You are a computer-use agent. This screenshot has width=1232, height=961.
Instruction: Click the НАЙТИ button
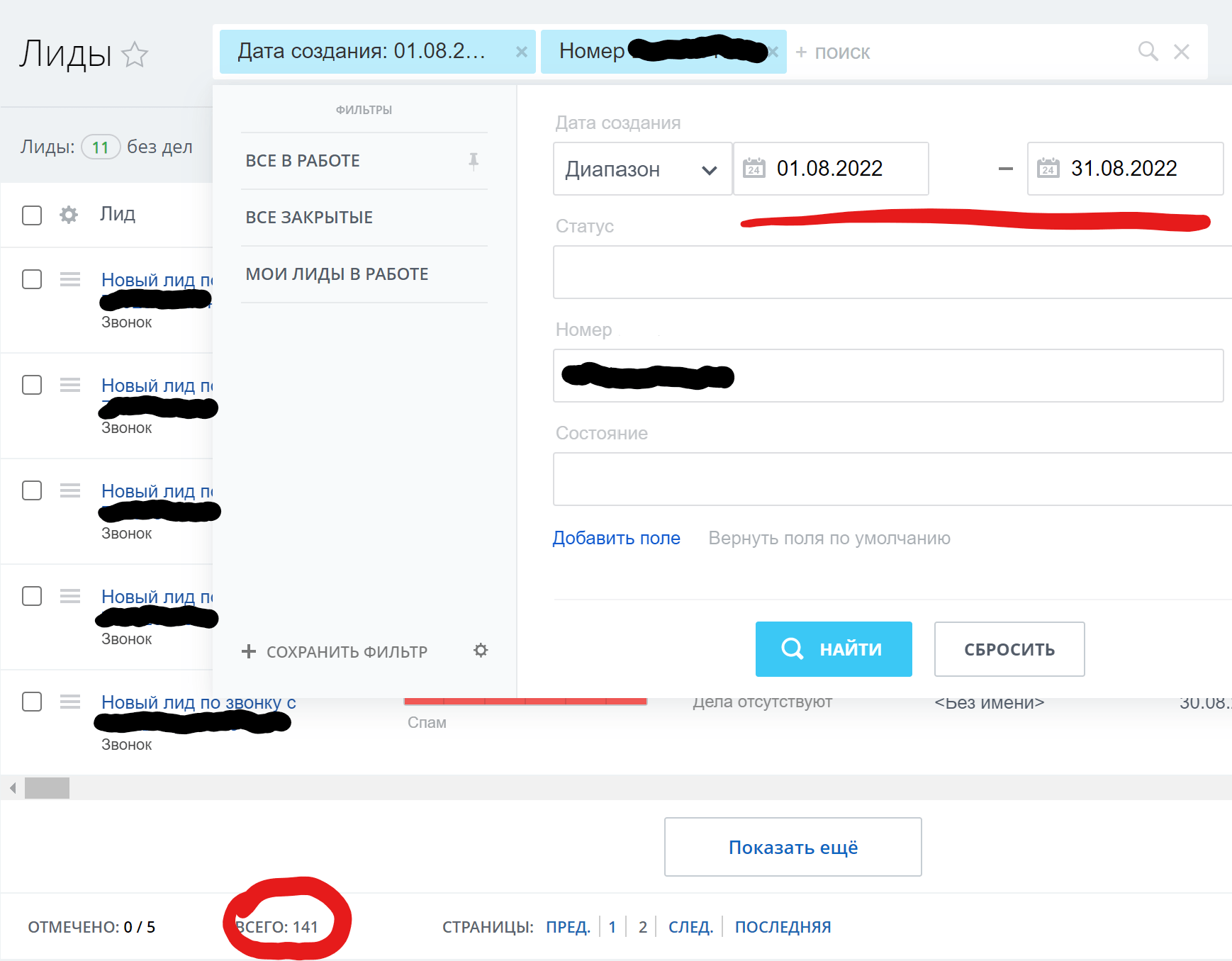[x=834, y=649]
